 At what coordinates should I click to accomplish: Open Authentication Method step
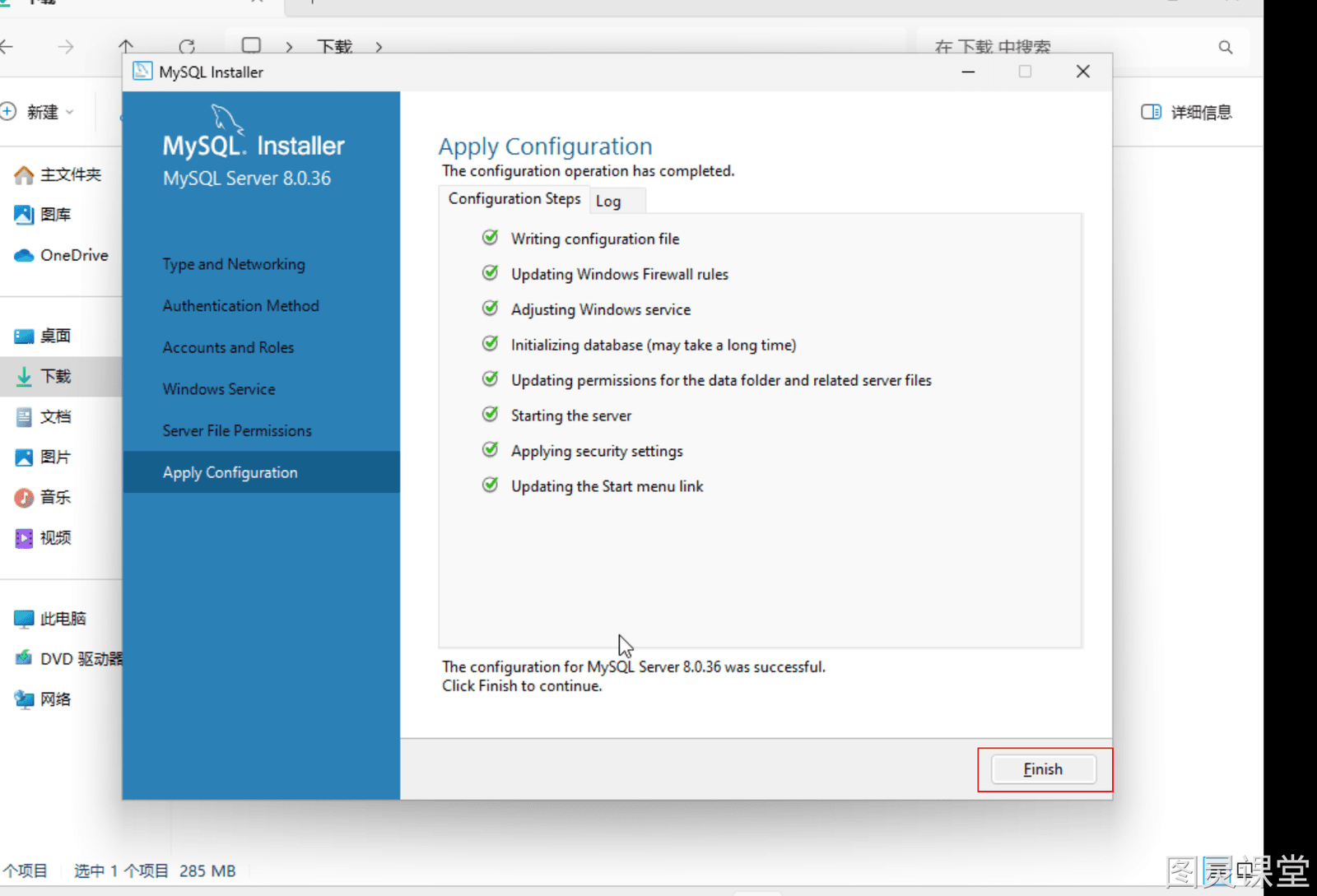240,306
